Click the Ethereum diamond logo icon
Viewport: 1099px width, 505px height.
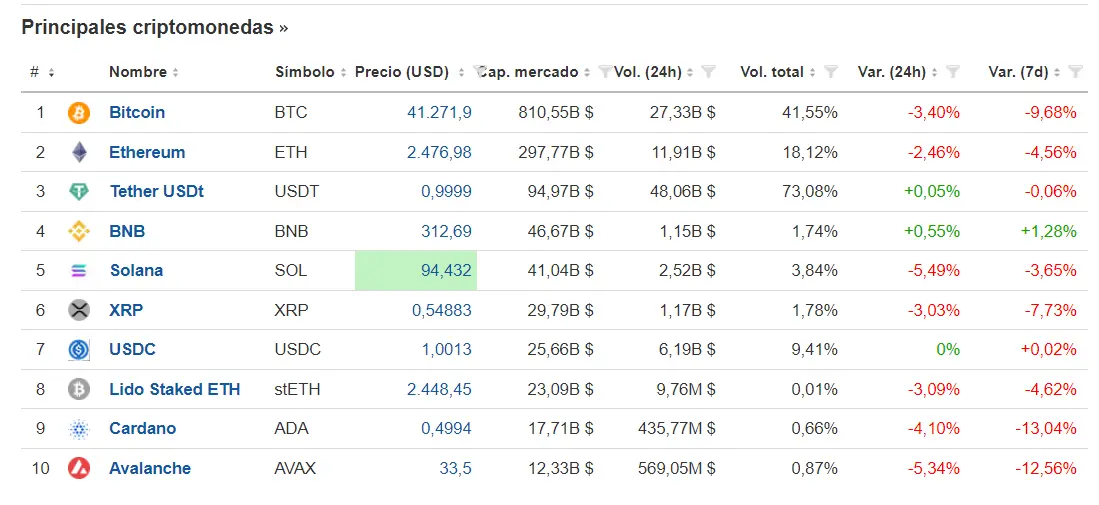[79, 152]
